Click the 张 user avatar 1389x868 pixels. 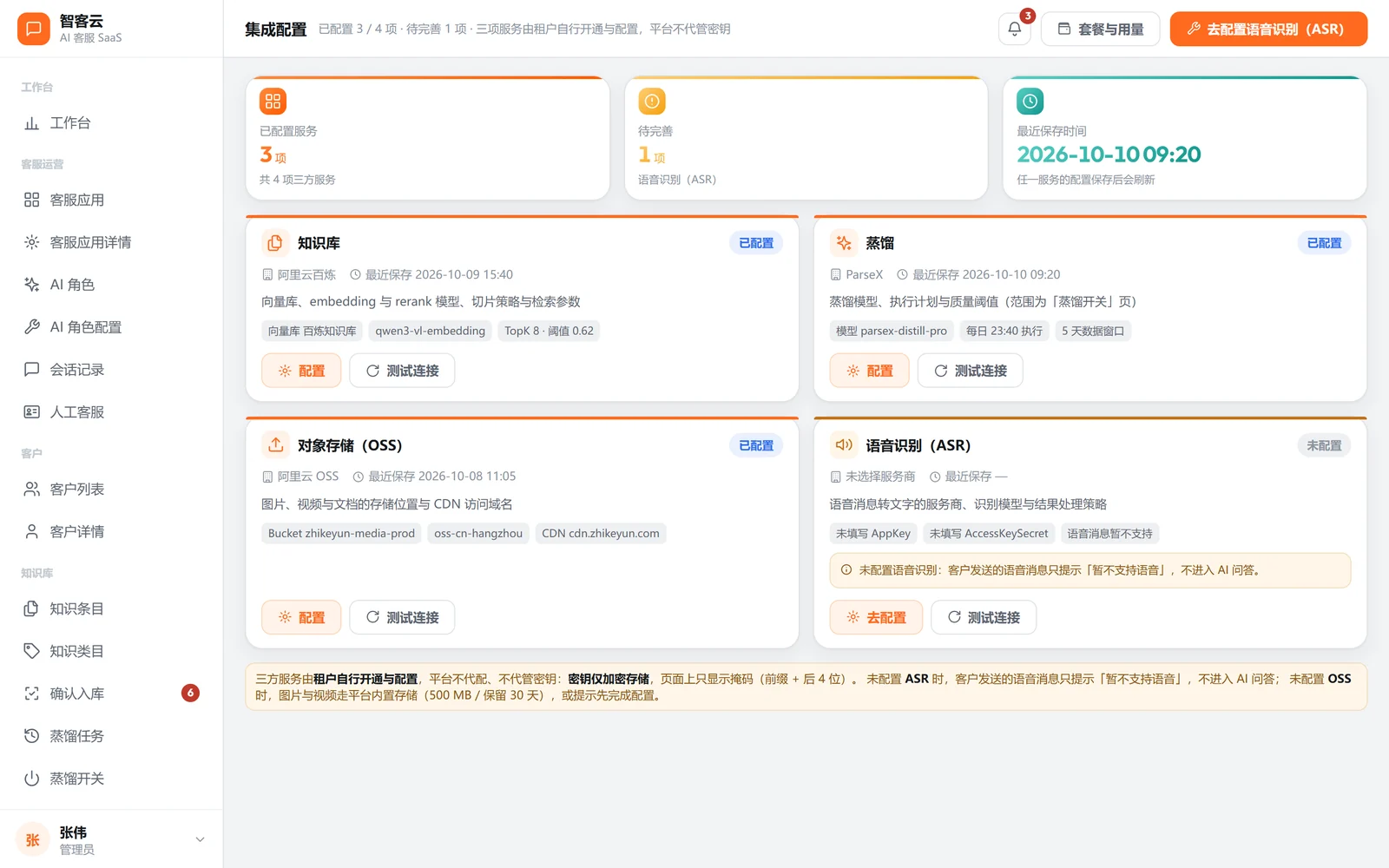coord(33,839)
